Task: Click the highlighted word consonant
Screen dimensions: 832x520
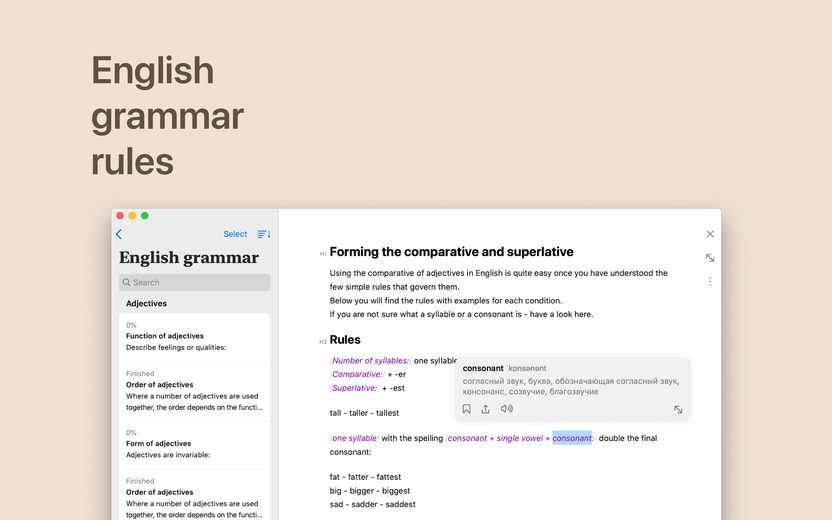Action: 572,438
